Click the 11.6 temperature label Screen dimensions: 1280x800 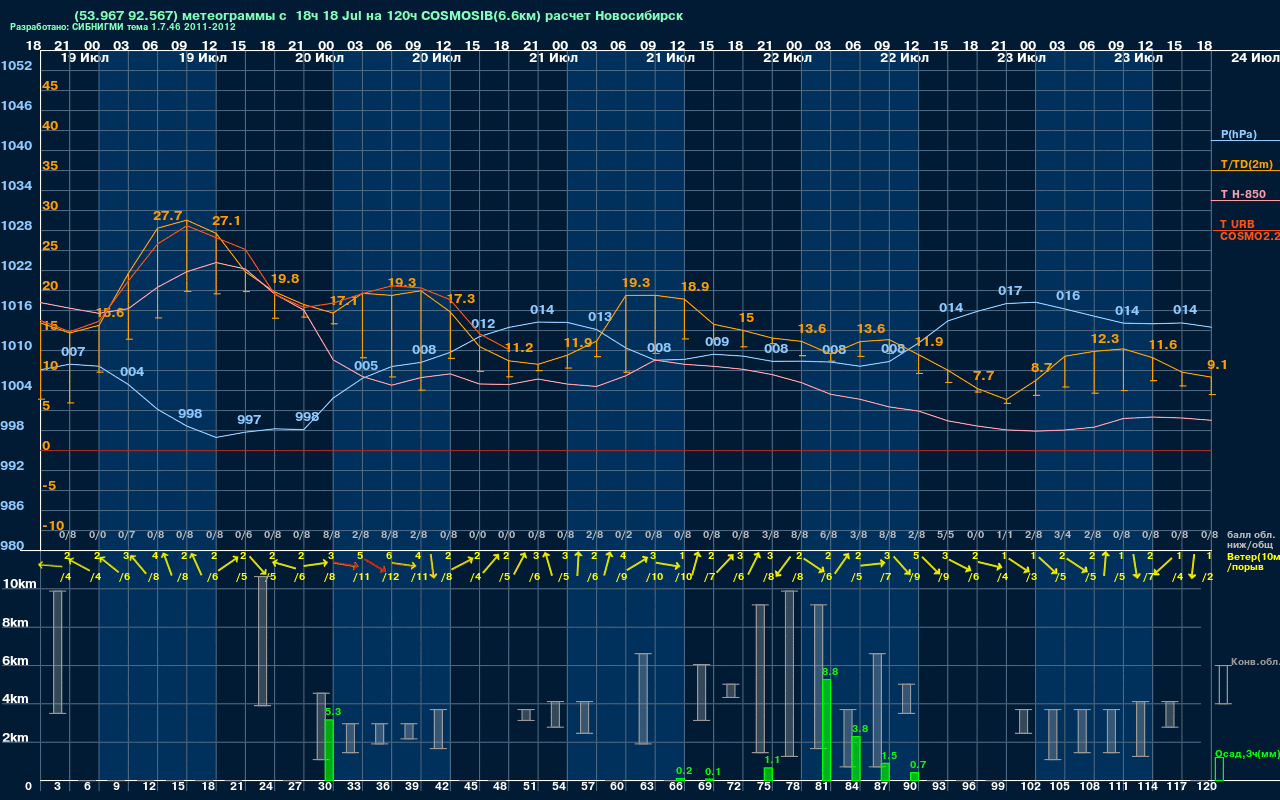[x=1163, y=344]
